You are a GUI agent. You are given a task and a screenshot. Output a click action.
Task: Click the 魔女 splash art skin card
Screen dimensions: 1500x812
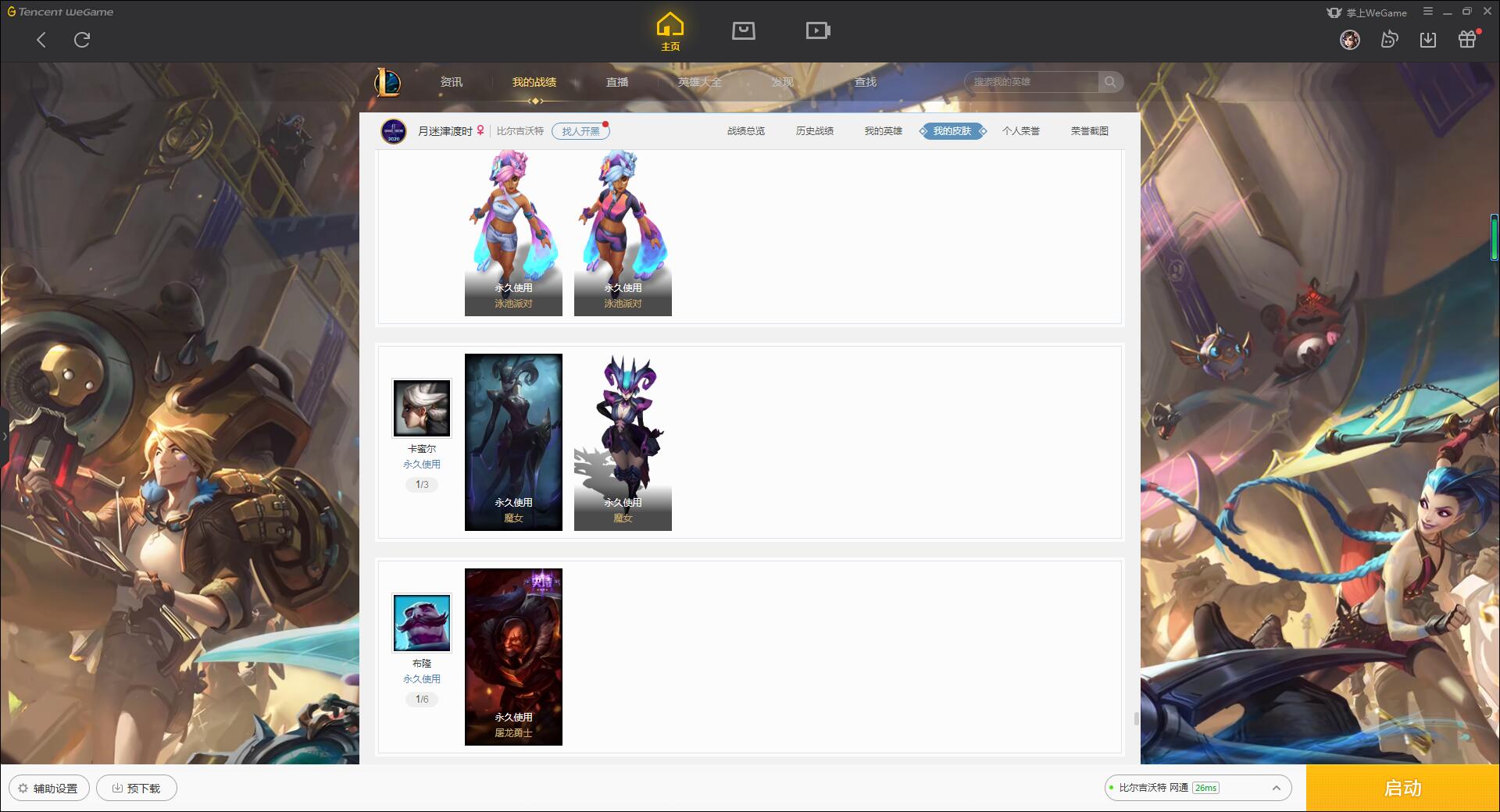pos(513,443)
